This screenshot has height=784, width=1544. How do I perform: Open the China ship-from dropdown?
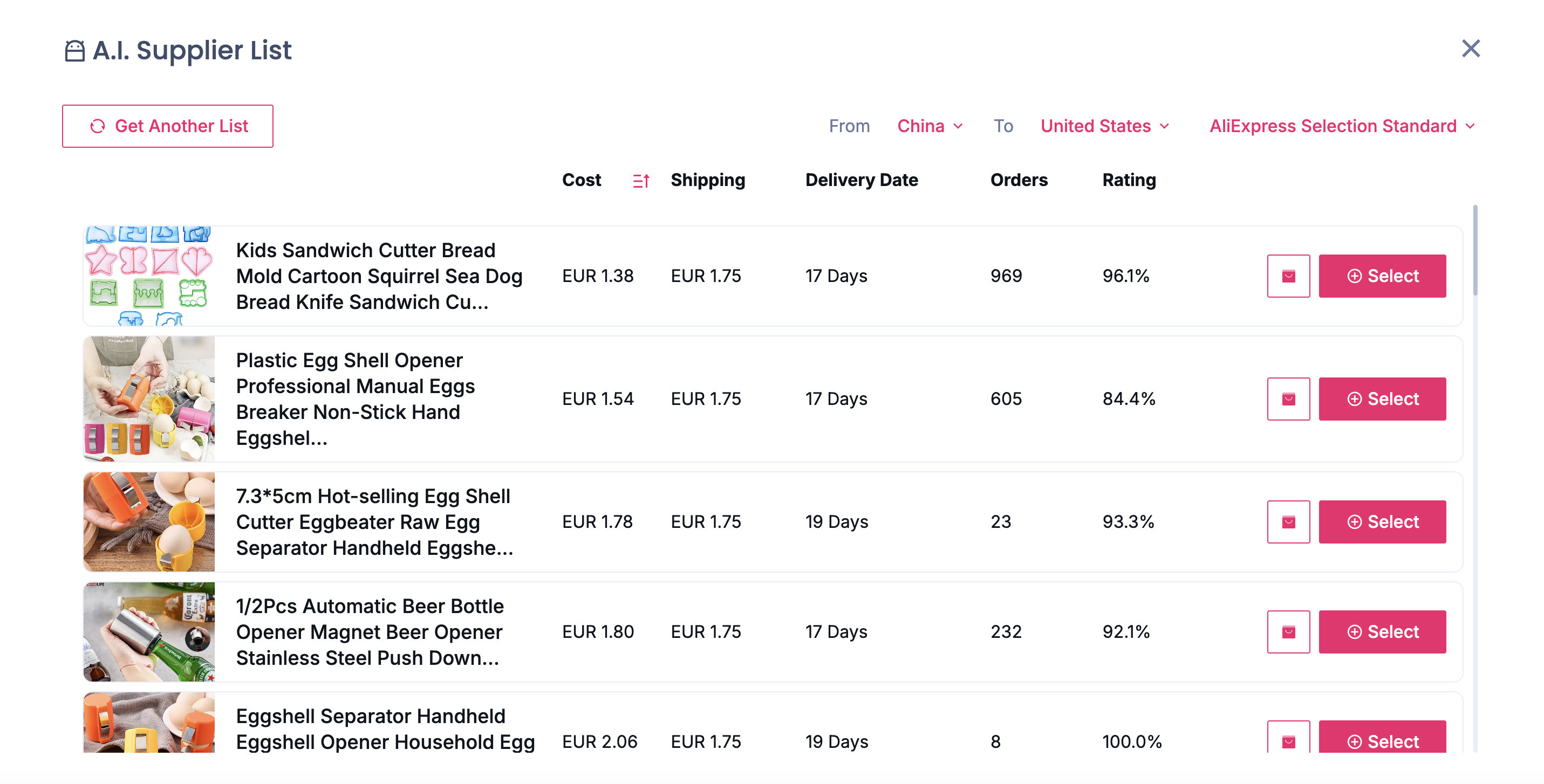[x=930, y=126]
